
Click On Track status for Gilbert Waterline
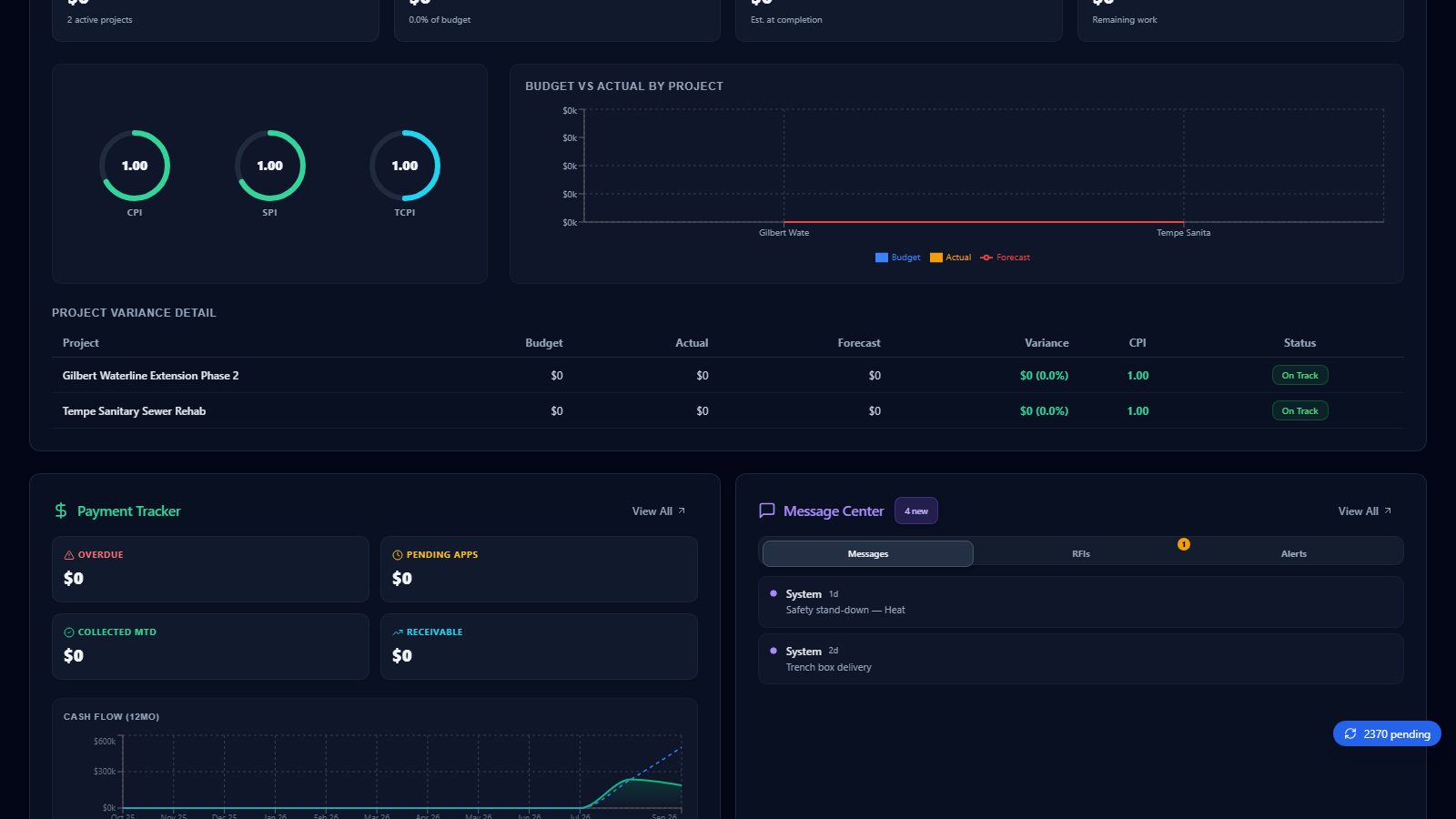tap(1299, 375)
